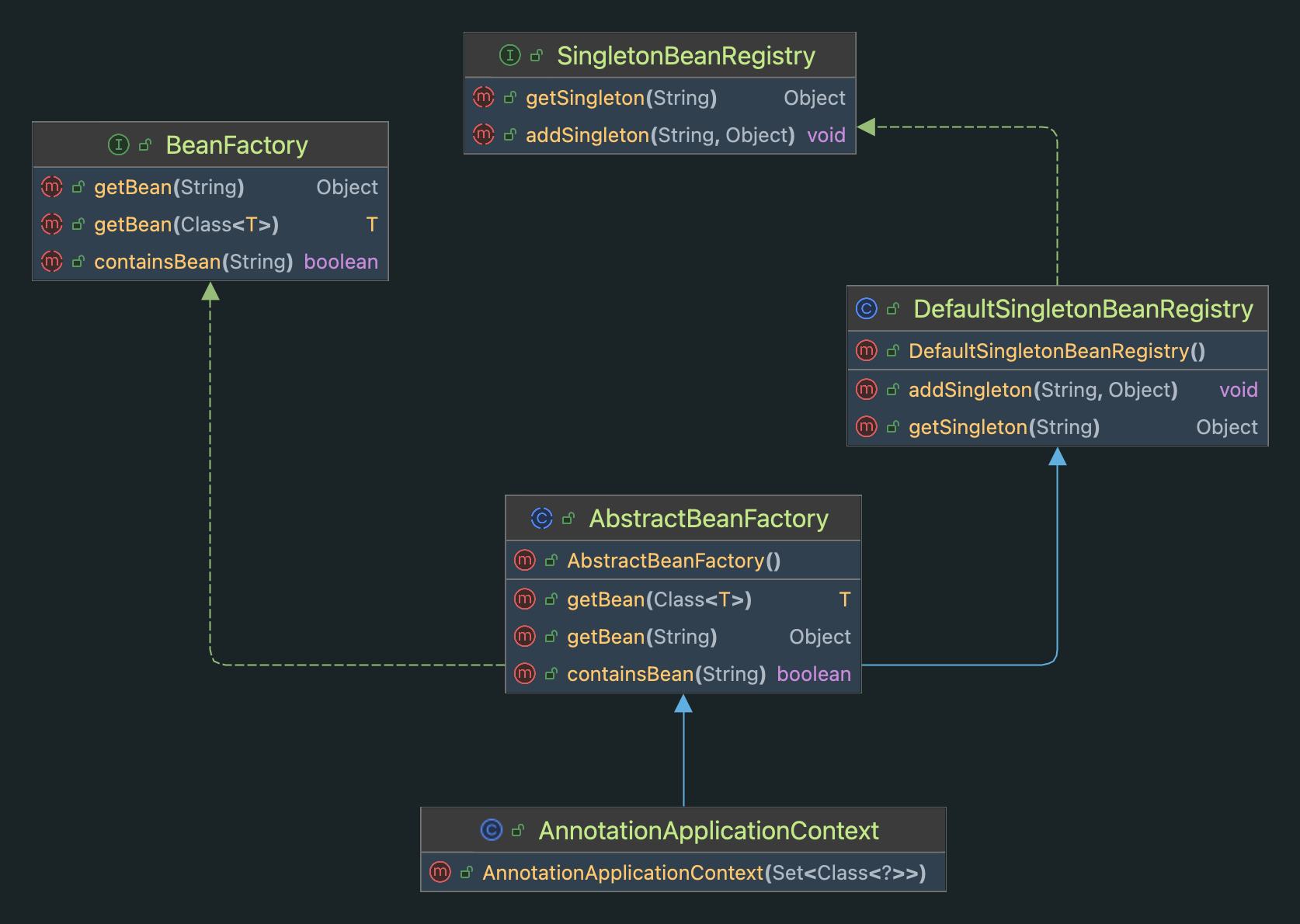
Task: Click method icon of containsBean(String) in AbstractBeanFactory
Action: click(x=525, y=673)
